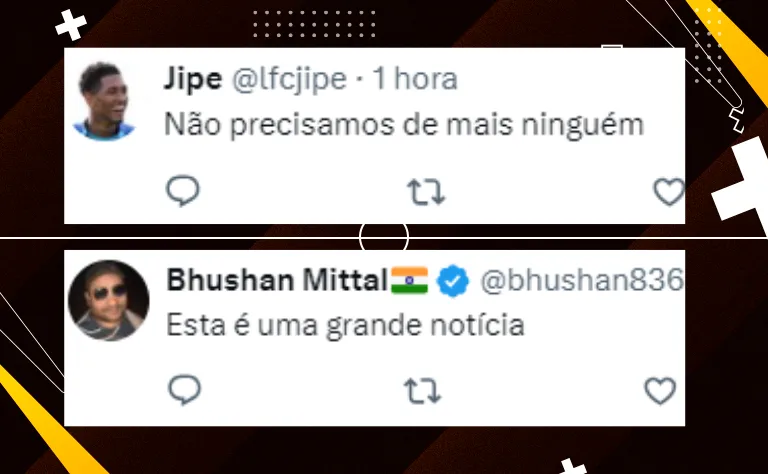
Task: Reply to Jipe's tweet via comment icon
Action: pyautogui.click(x=183, y=190)
